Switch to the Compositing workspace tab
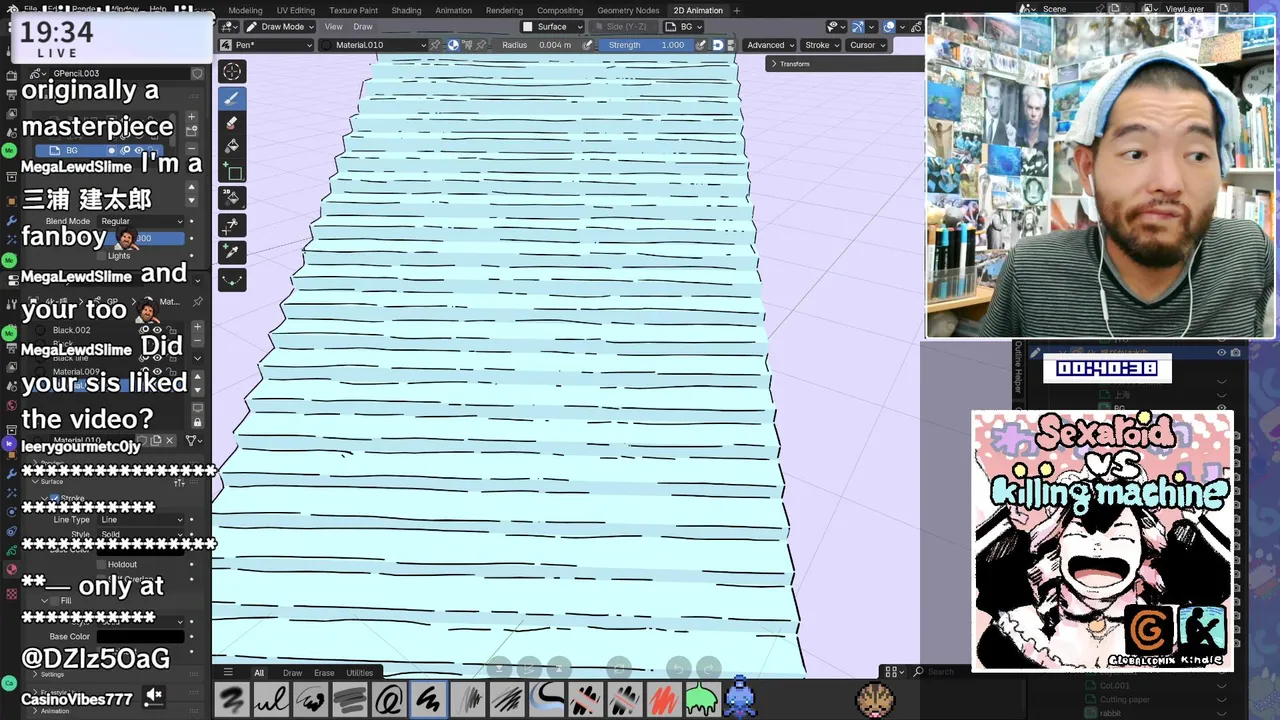This screenshot has height=720, width=1280. coord(560,10)
